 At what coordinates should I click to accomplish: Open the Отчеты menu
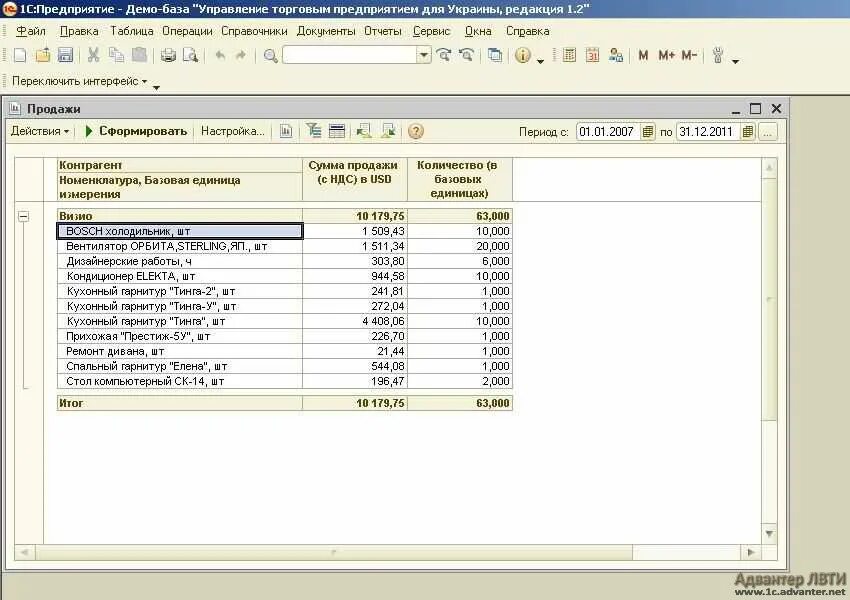tap(383, 31)
